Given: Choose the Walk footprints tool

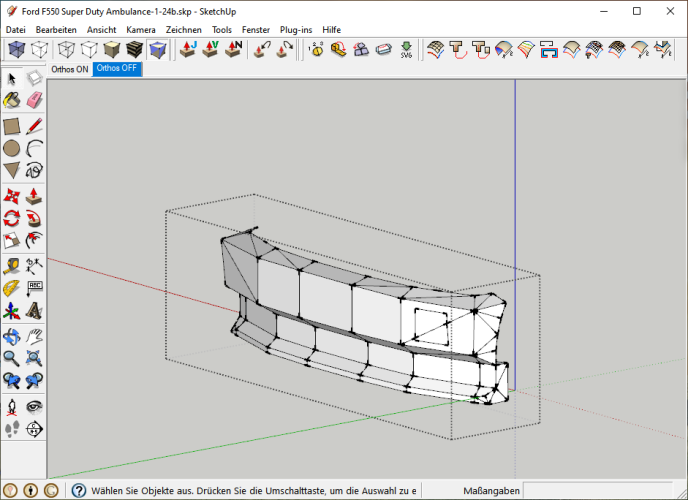Looking at the screenshot, I should pos(12,429).
